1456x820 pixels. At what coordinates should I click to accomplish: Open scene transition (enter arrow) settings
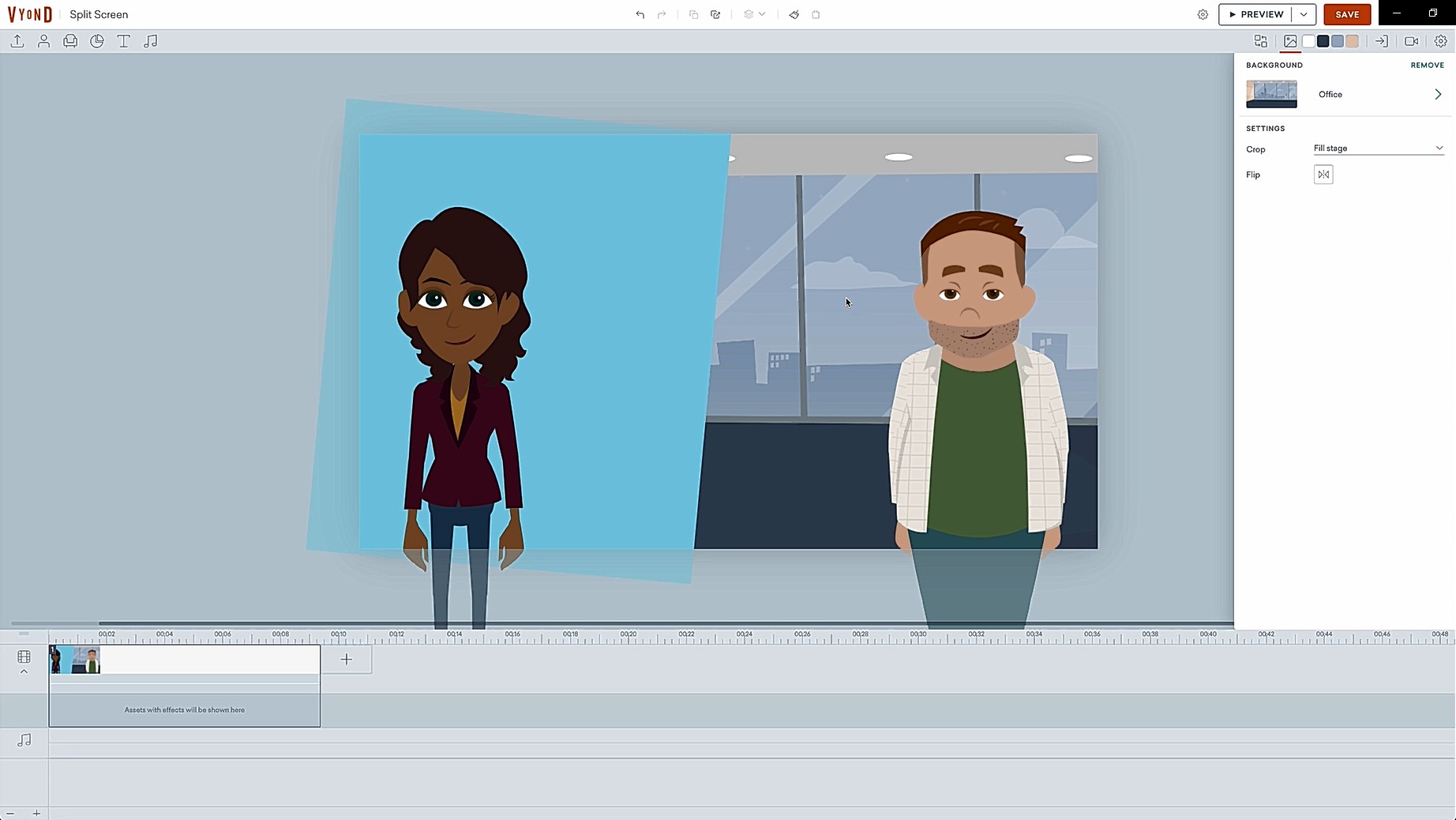coord(1381,41)
